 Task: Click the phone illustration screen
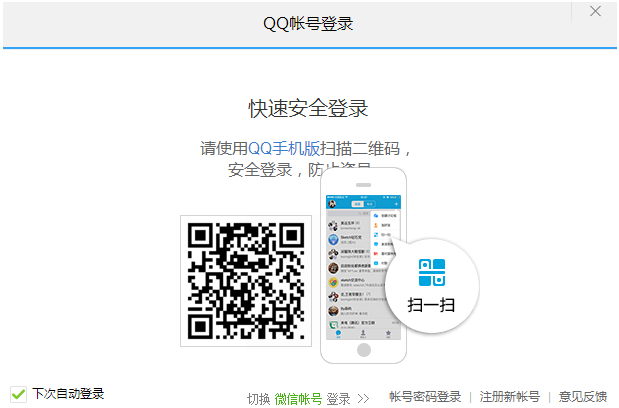(363, 267)
